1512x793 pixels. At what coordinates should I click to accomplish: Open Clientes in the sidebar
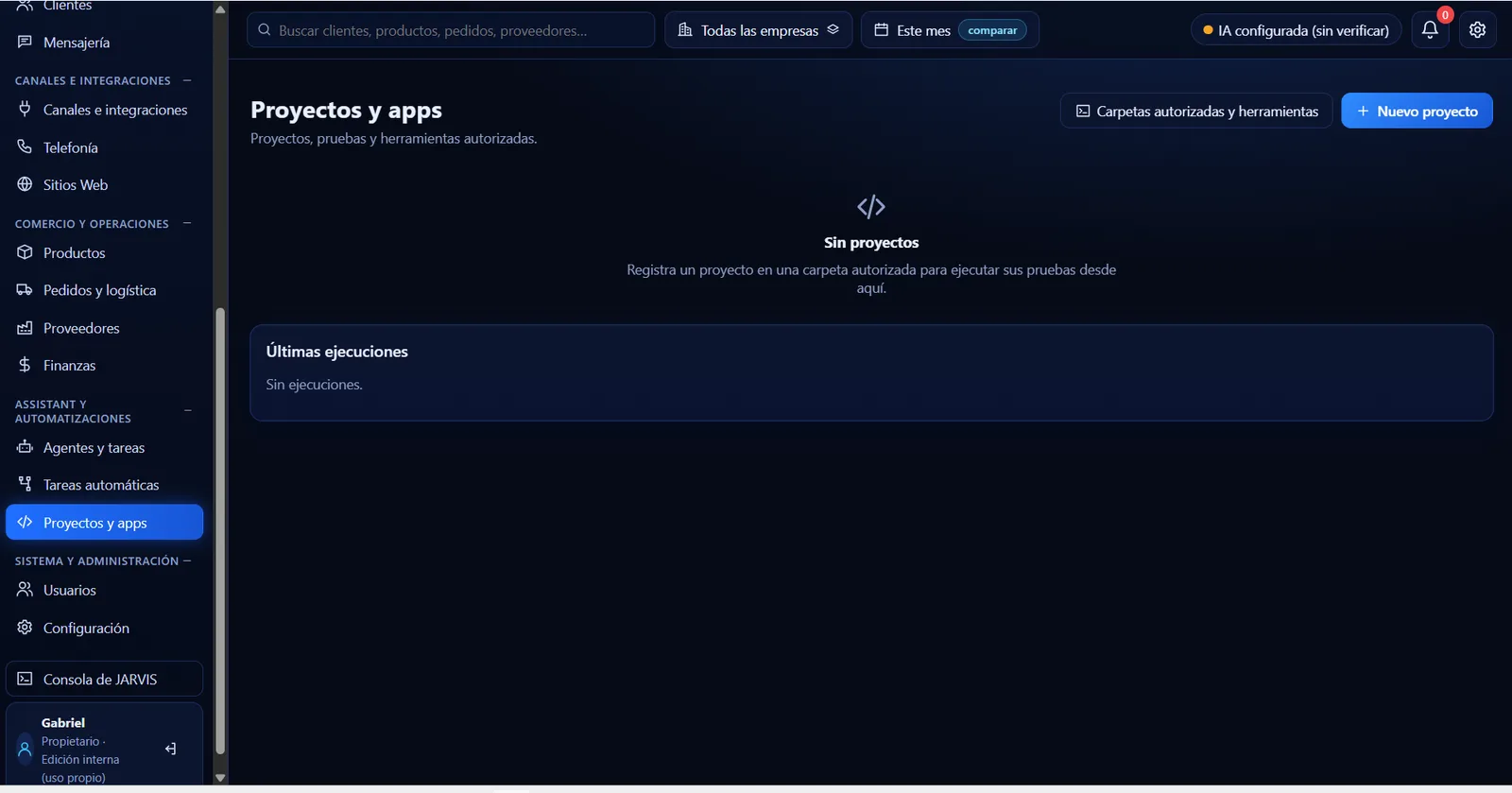(104, 7)
